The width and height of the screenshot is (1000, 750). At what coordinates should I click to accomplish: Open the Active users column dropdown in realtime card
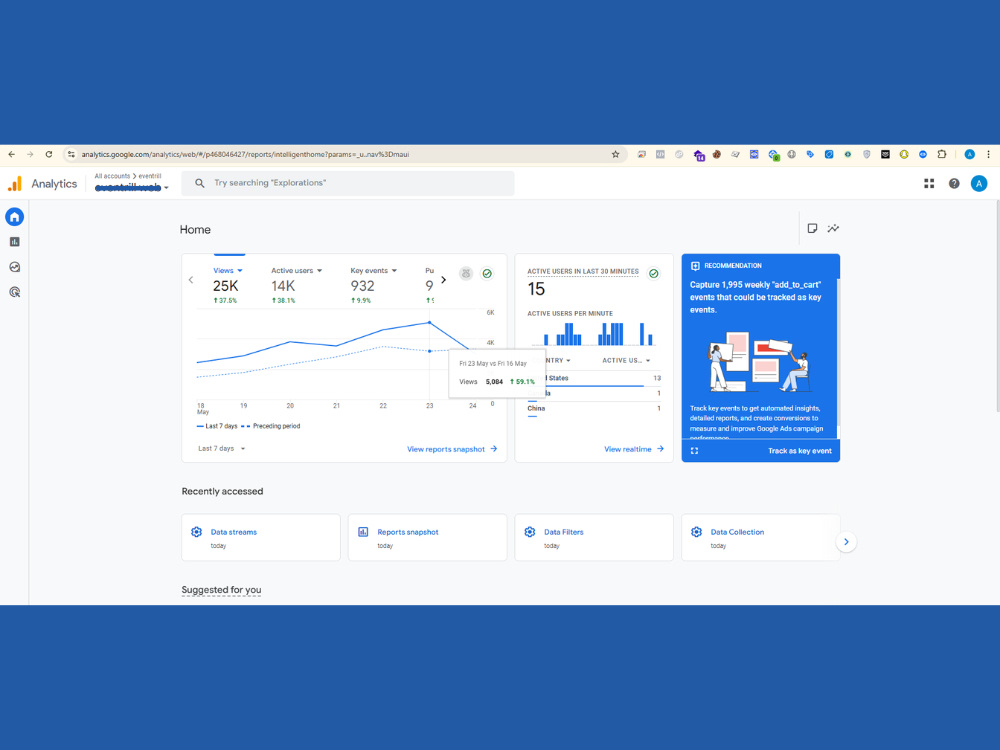pyautogui.click(x=626, y=360)
